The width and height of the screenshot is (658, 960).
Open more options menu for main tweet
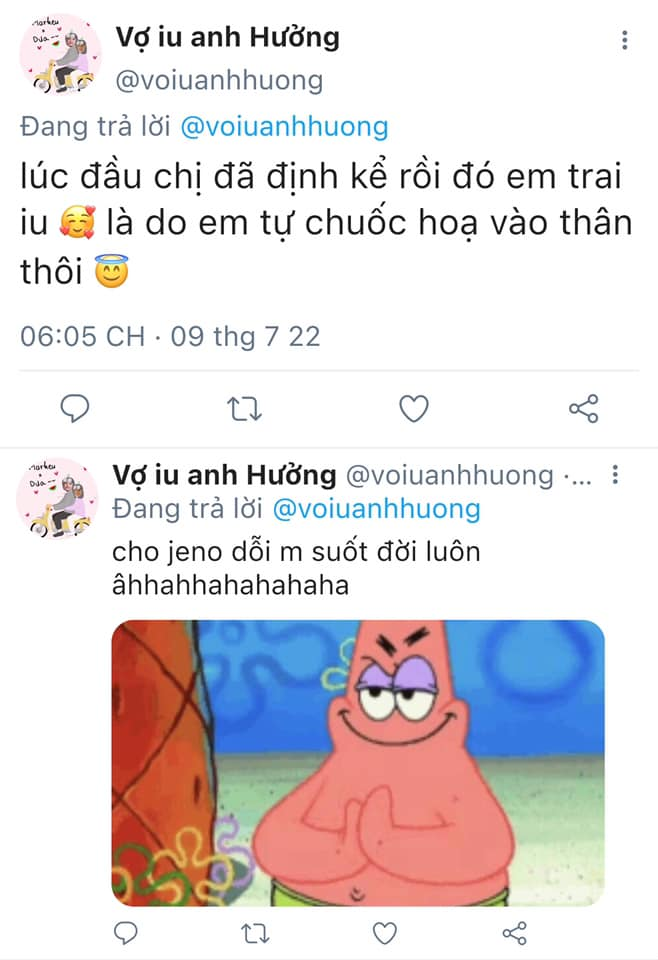click(x=624, y=40)
